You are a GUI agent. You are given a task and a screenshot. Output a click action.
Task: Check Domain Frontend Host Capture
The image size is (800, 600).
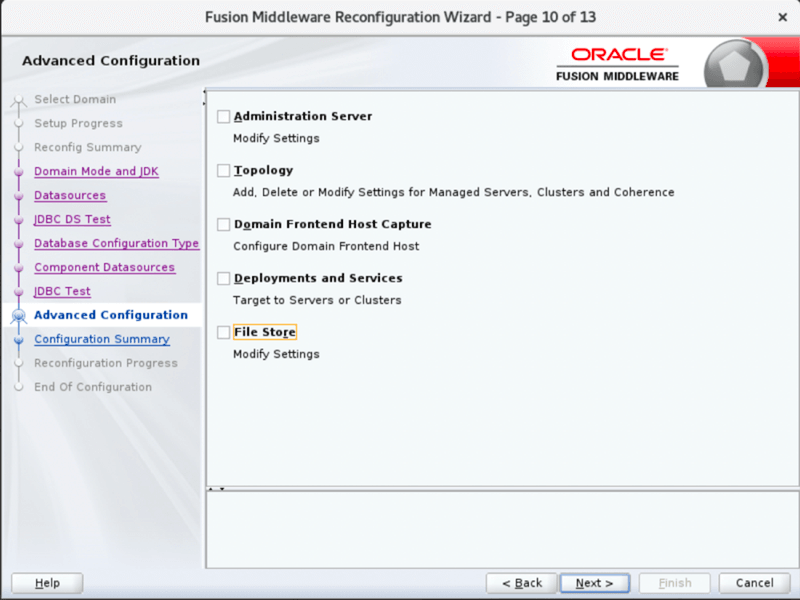click(223, 224)
